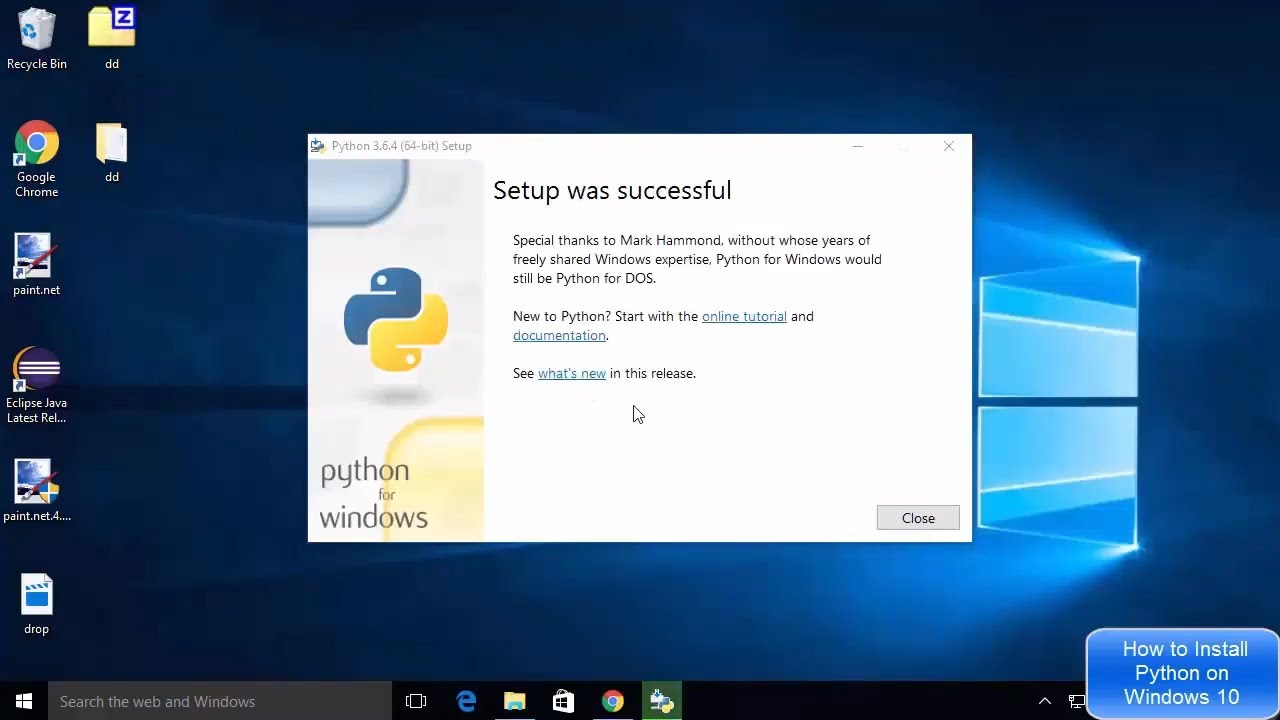The width and height of the screenshot is (1280, 720).
Task: Open the Windows Store taskbar icon
Action: tap(563, 701)
